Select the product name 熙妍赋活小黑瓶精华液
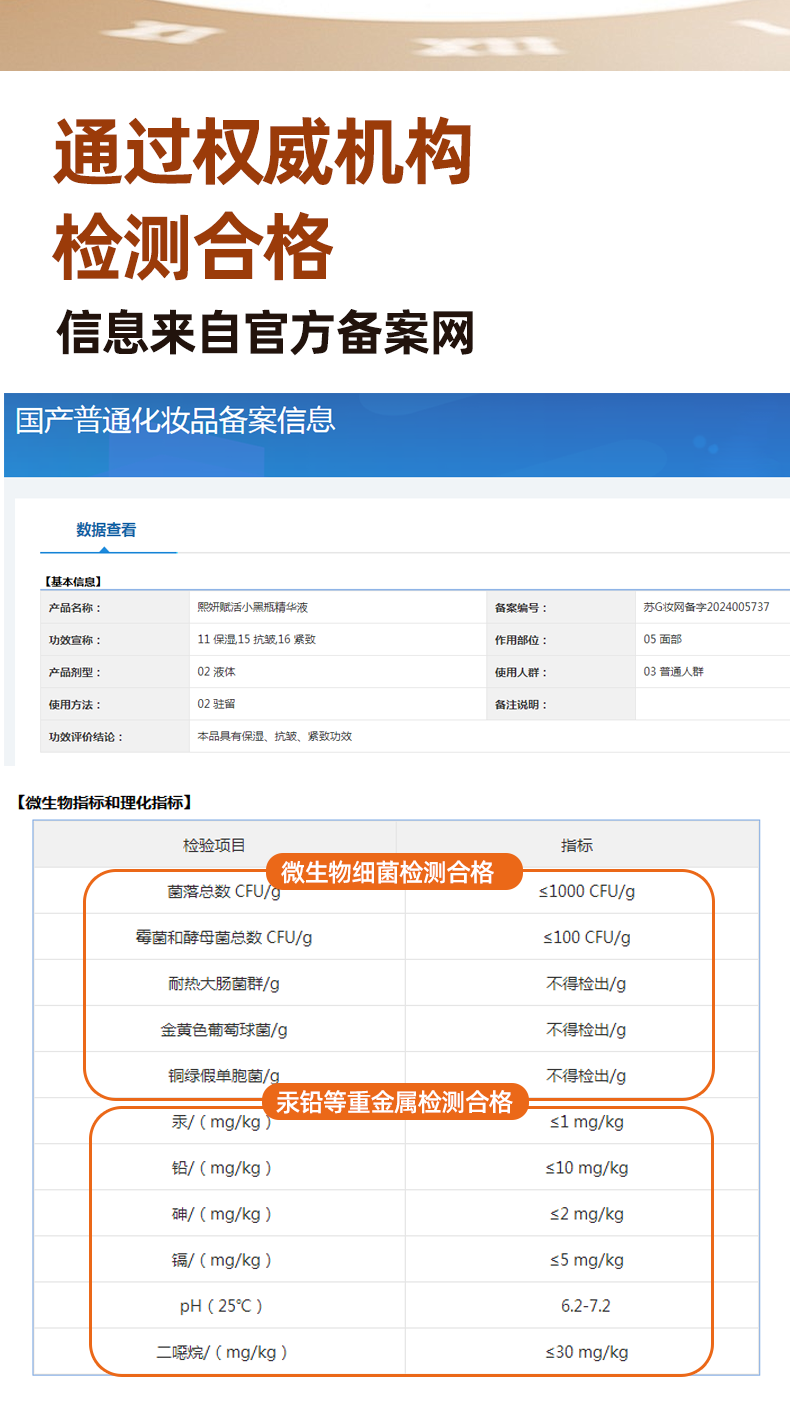Screen dimensions: 790x1425 [252, 607]
